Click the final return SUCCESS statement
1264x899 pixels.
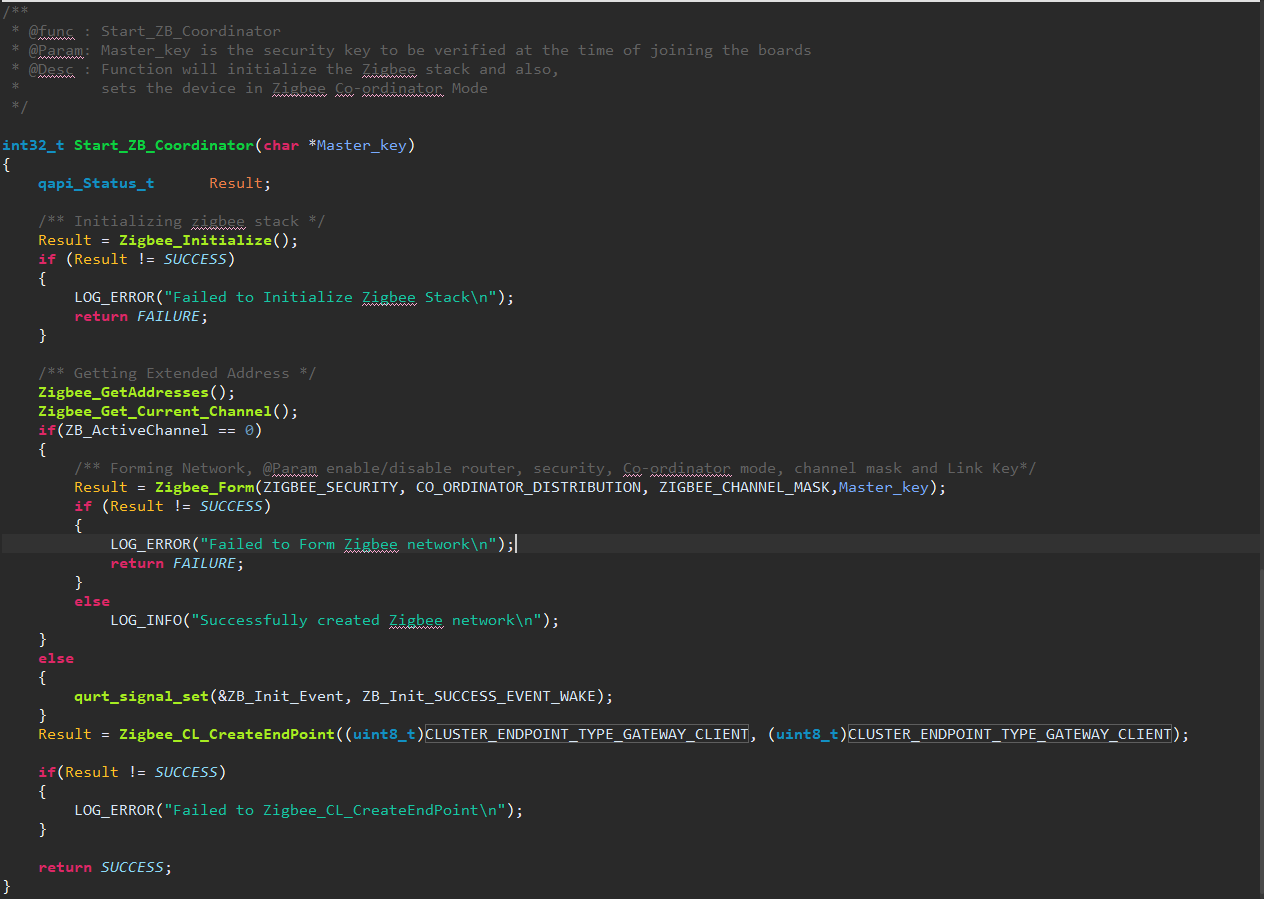tap(104, 867)
